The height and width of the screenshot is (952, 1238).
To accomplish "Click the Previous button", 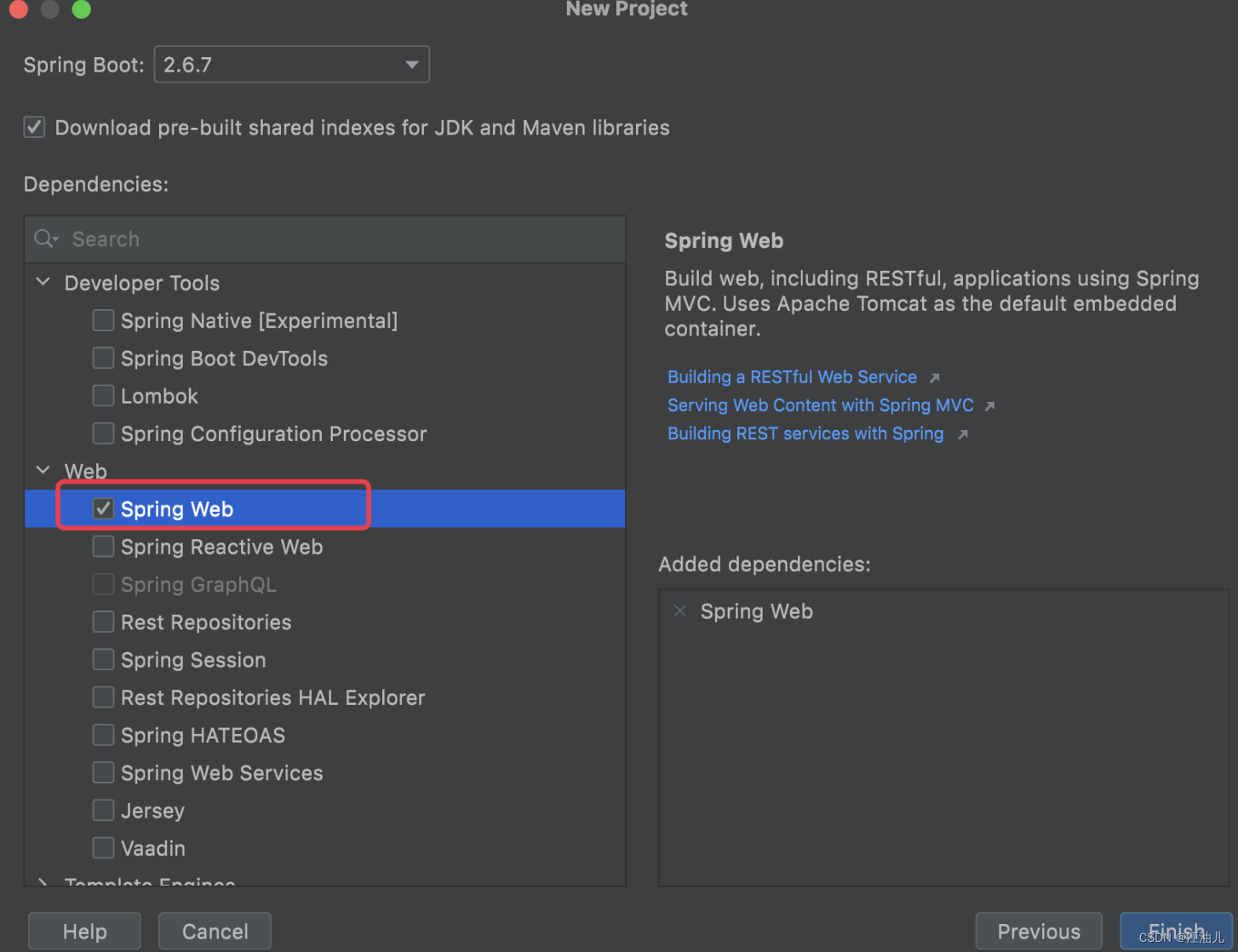I will (x=1039, y=932).
